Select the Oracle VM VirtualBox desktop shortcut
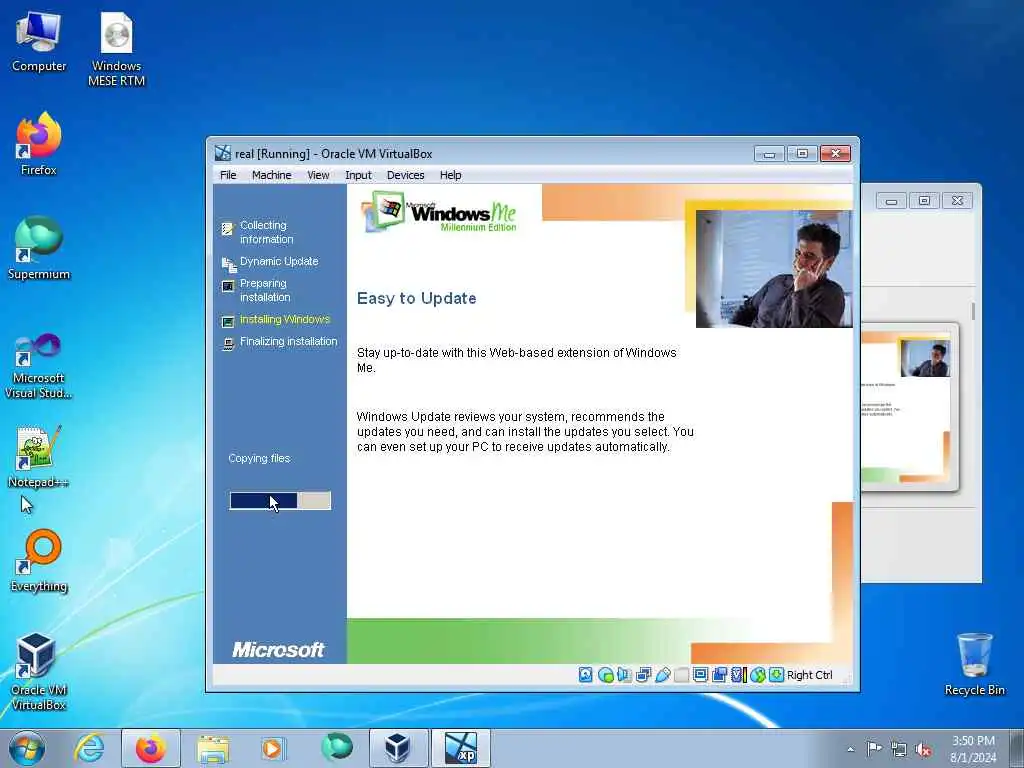 [x=39, y=672]
